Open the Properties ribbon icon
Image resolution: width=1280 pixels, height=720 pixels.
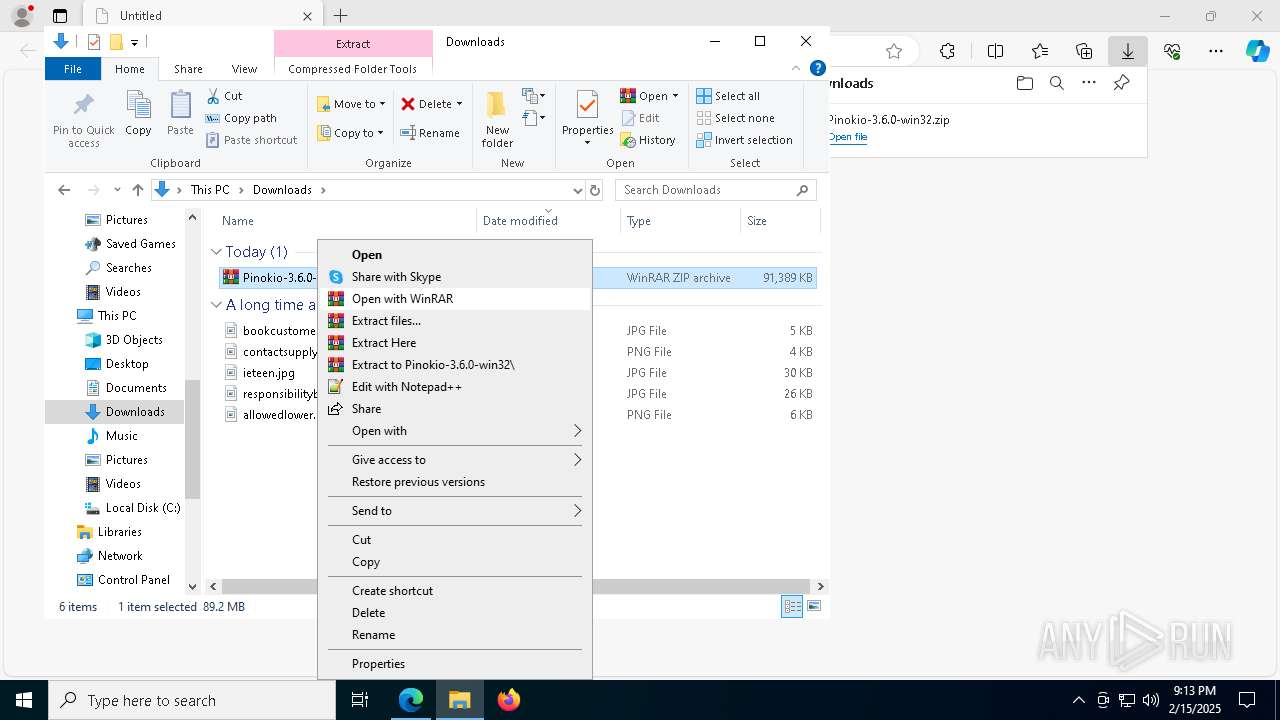click(x=587, y=105)
